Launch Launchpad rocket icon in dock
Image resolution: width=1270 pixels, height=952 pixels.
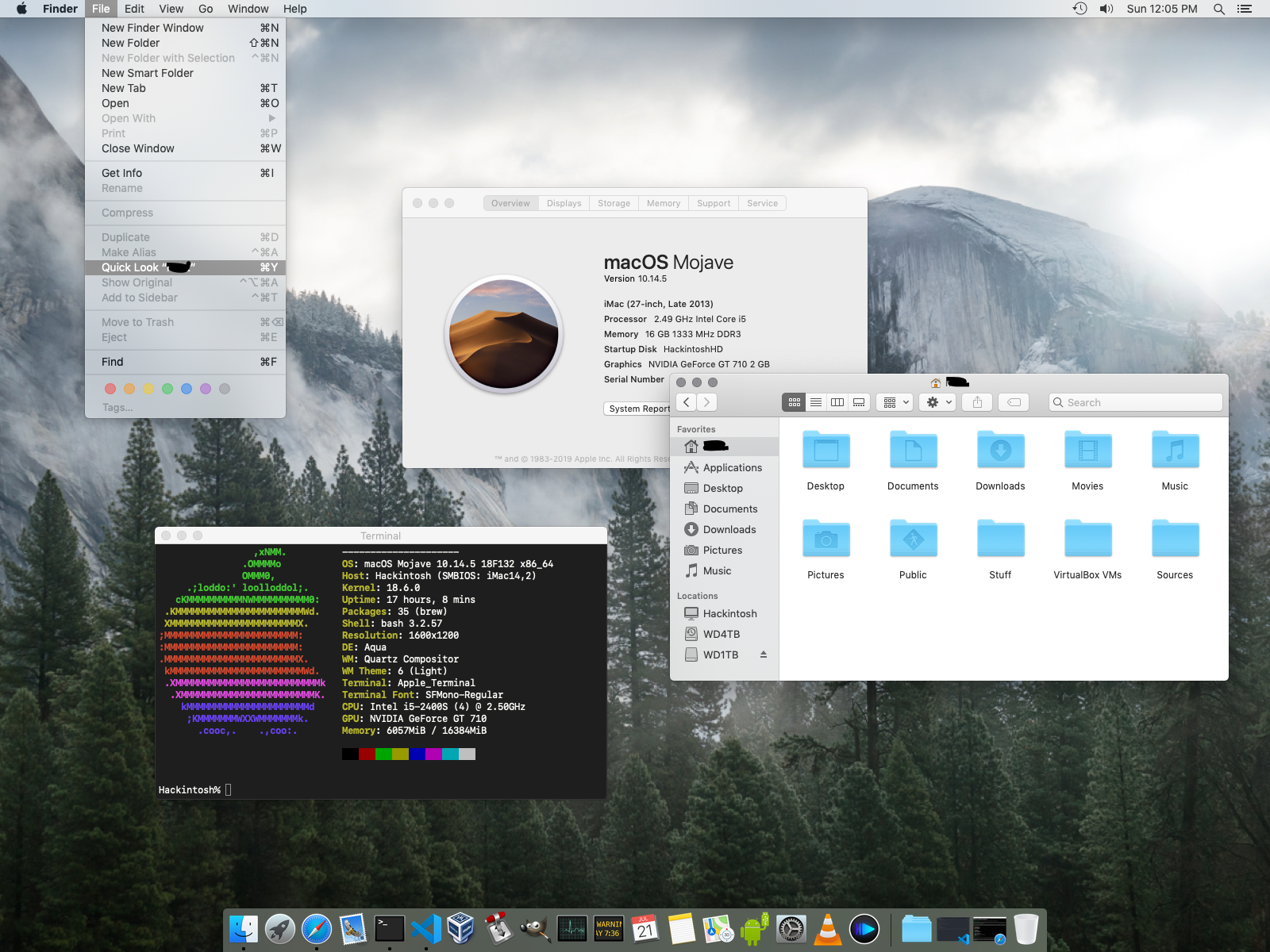pyautogui.click(x=280, y=929)
